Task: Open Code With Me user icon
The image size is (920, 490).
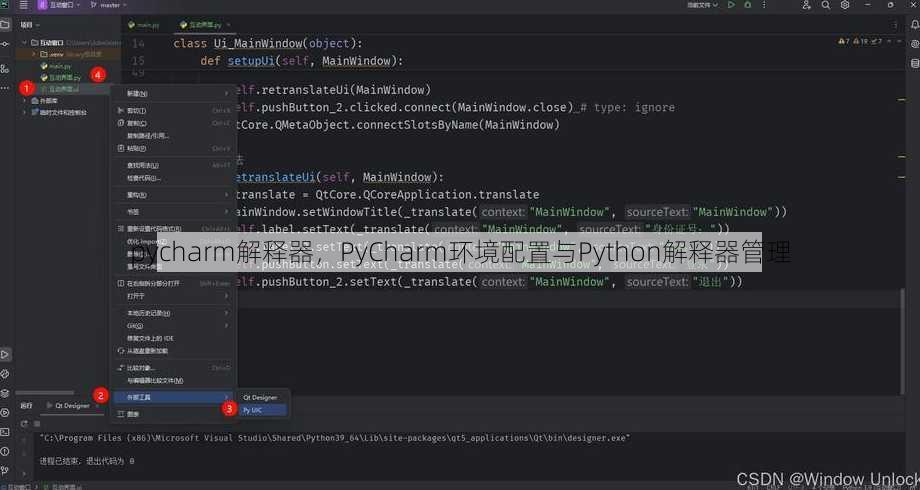Action: pos(807,5)
